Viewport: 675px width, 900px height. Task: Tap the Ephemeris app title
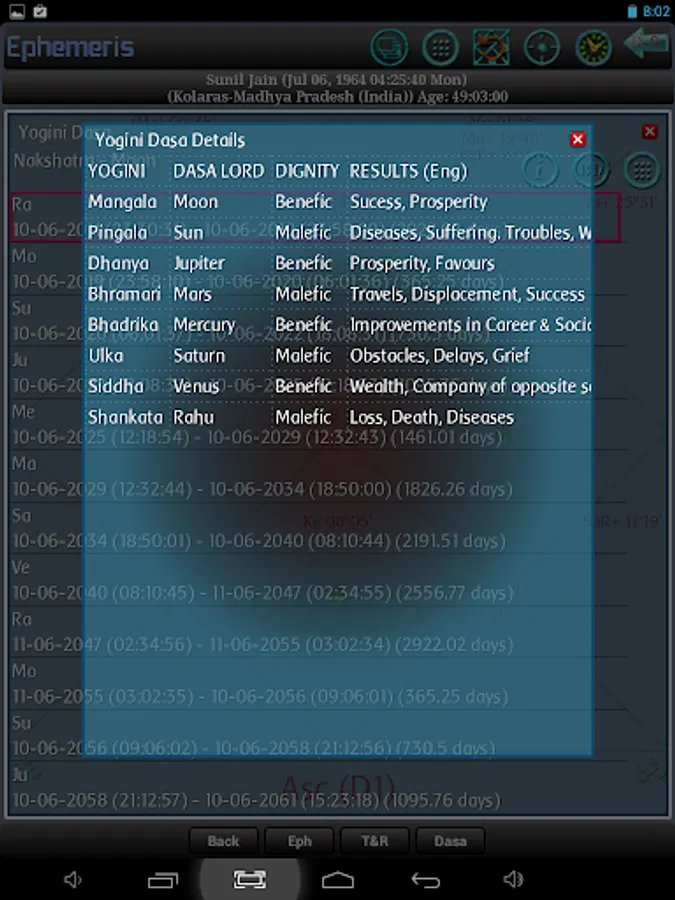coord(70,48)
